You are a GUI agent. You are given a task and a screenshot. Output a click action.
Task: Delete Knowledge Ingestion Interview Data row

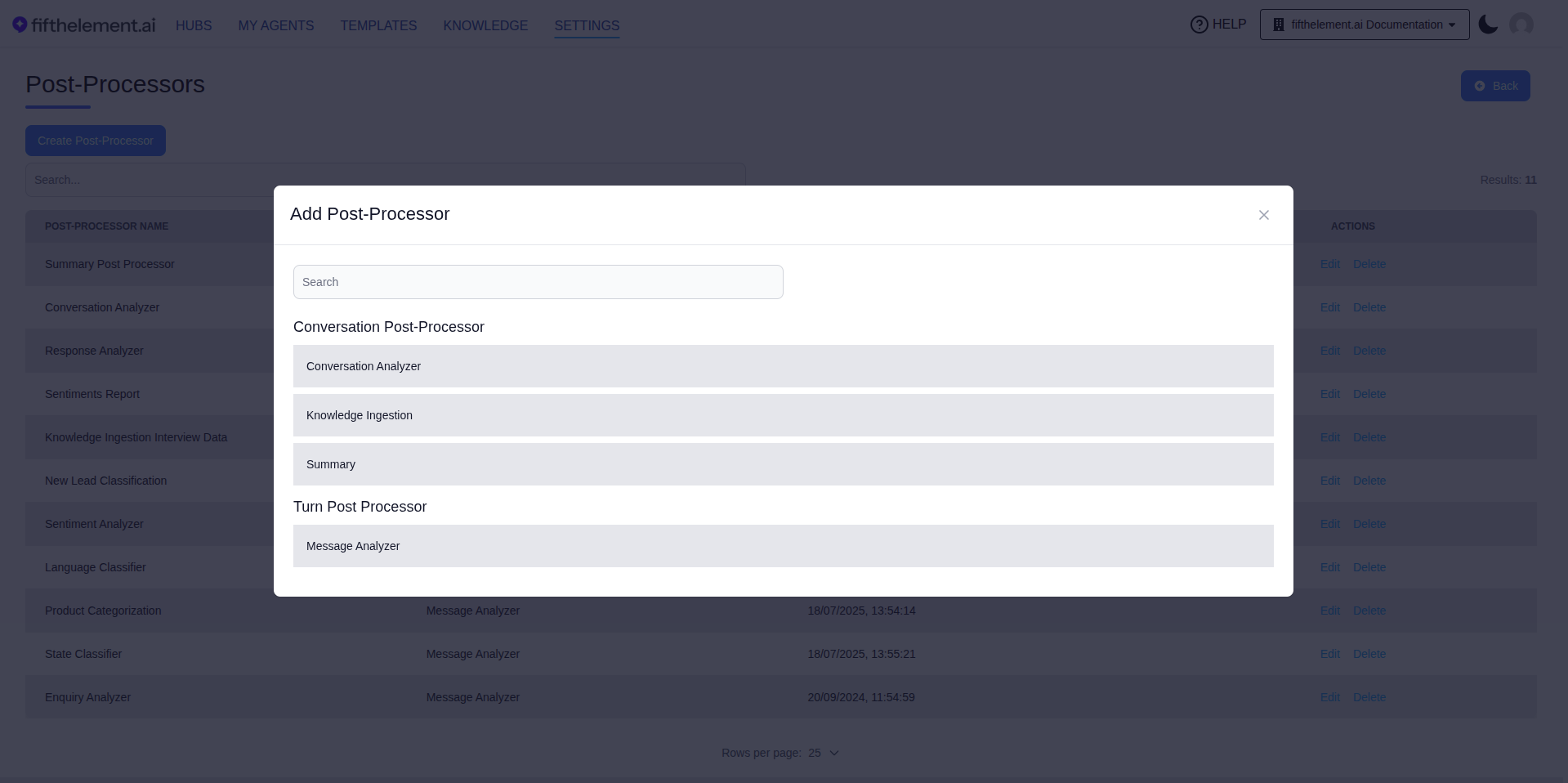pos(1369,437)
